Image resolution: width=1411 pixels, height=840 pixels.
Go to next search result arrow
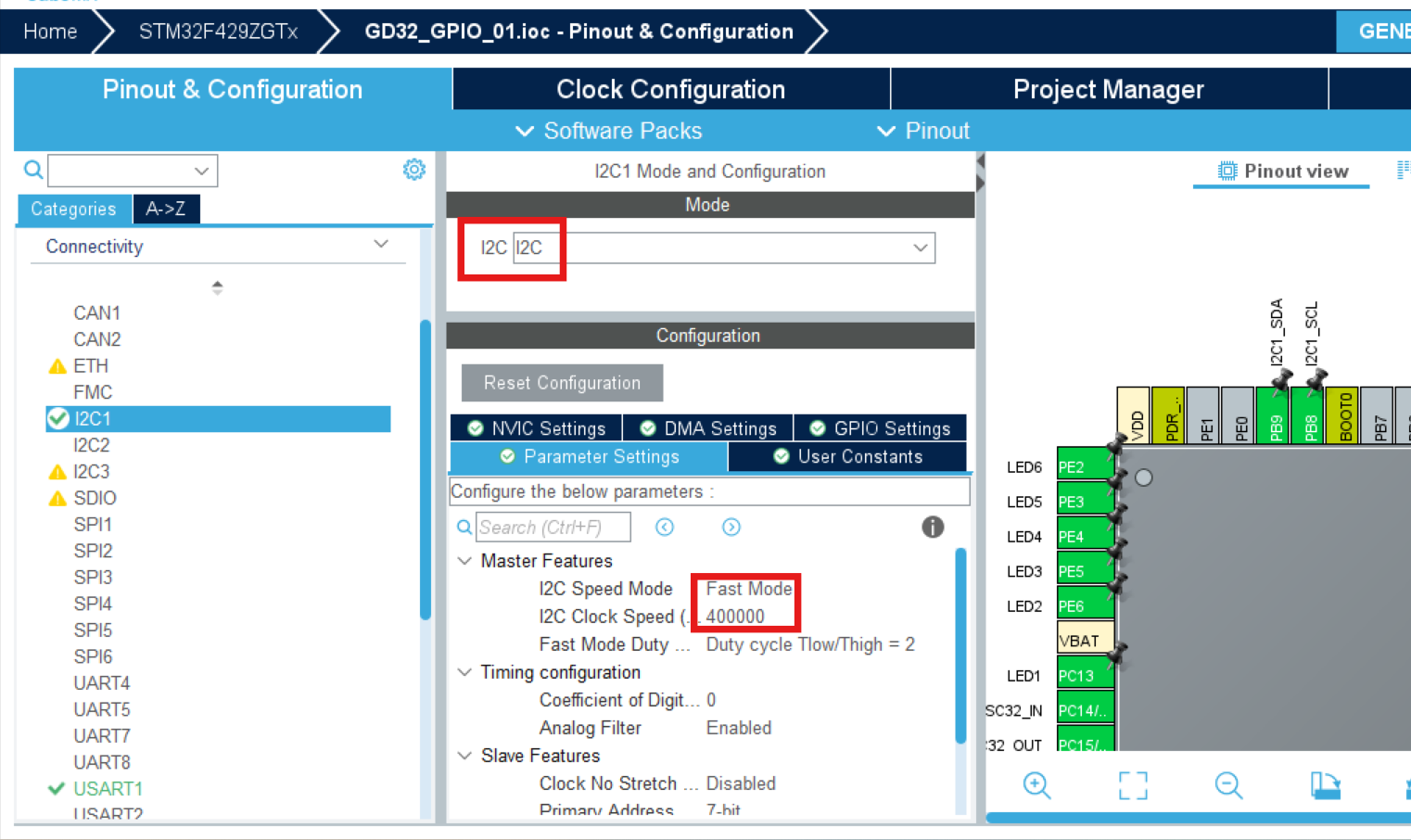[731, 527]
